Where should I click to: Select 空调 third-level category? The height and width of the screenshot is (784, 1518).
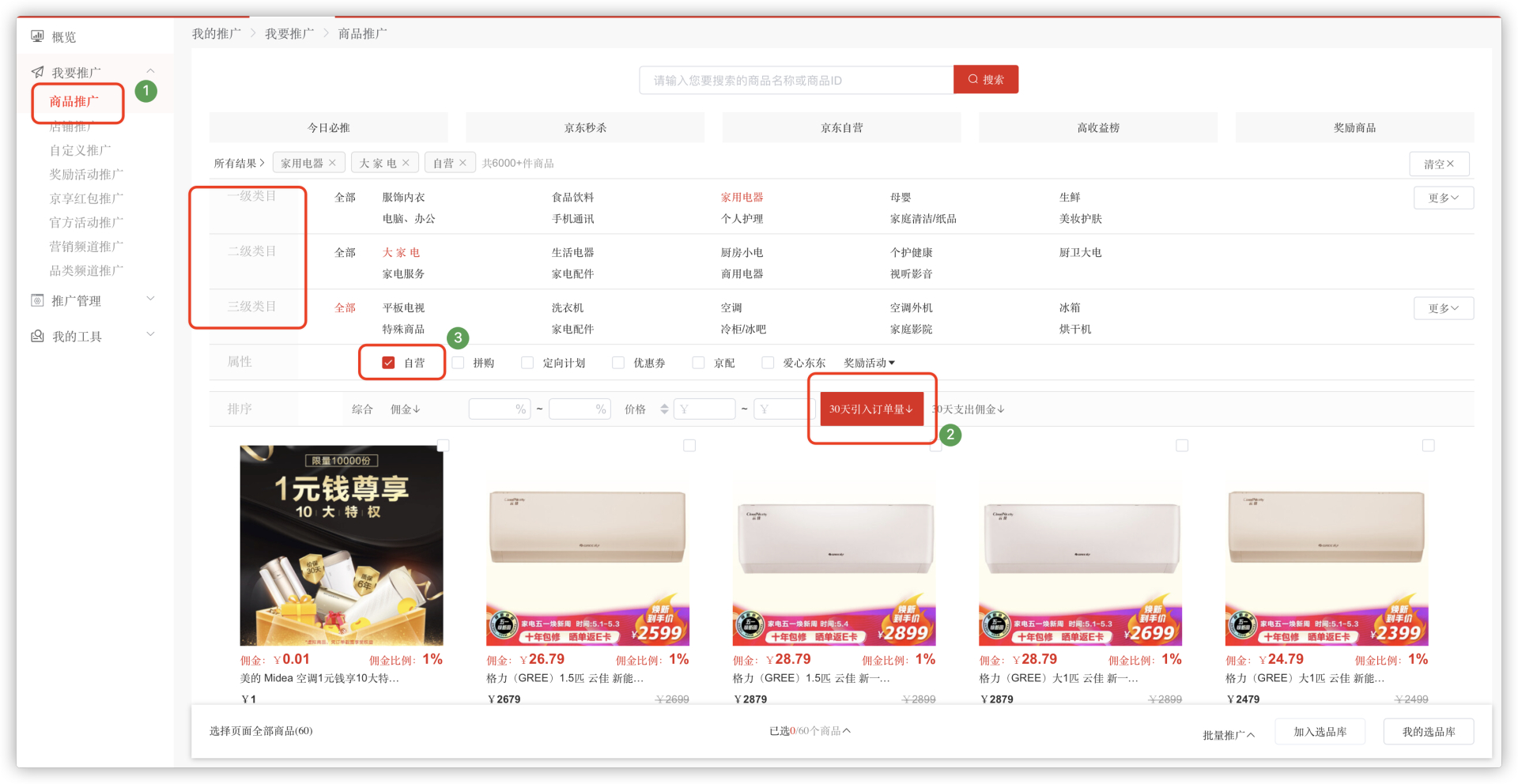(731, 307)
